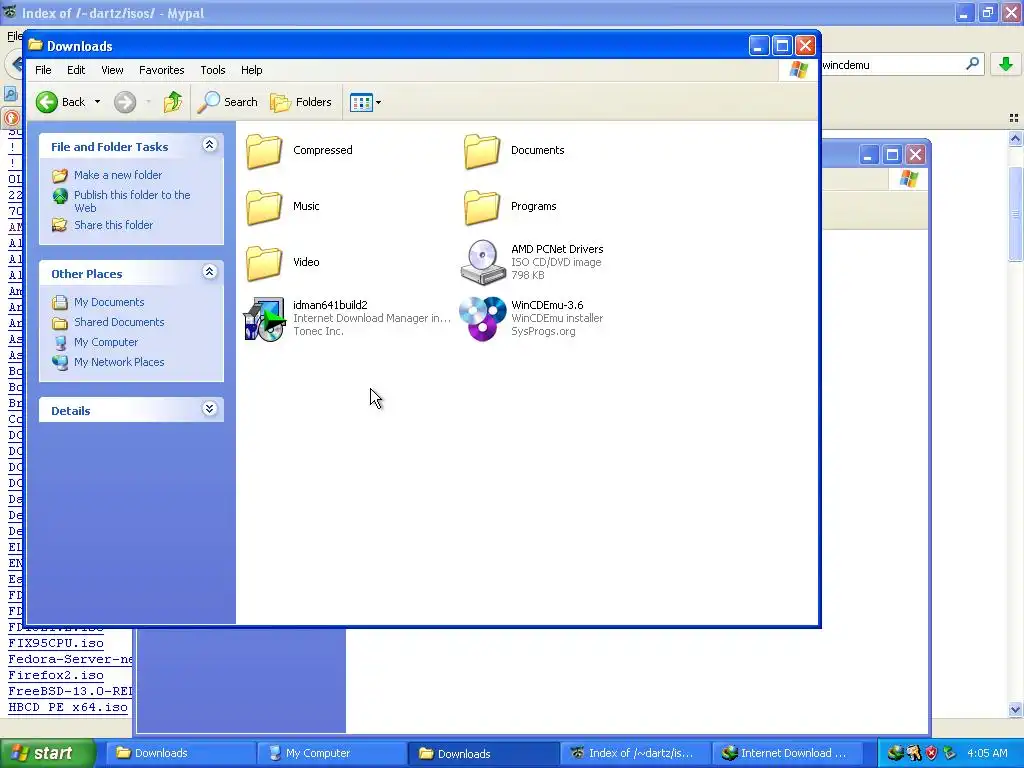Screen dimensions: 1024x768
Task: Toggle the Folders pane
Action: (x=301, y=102)
